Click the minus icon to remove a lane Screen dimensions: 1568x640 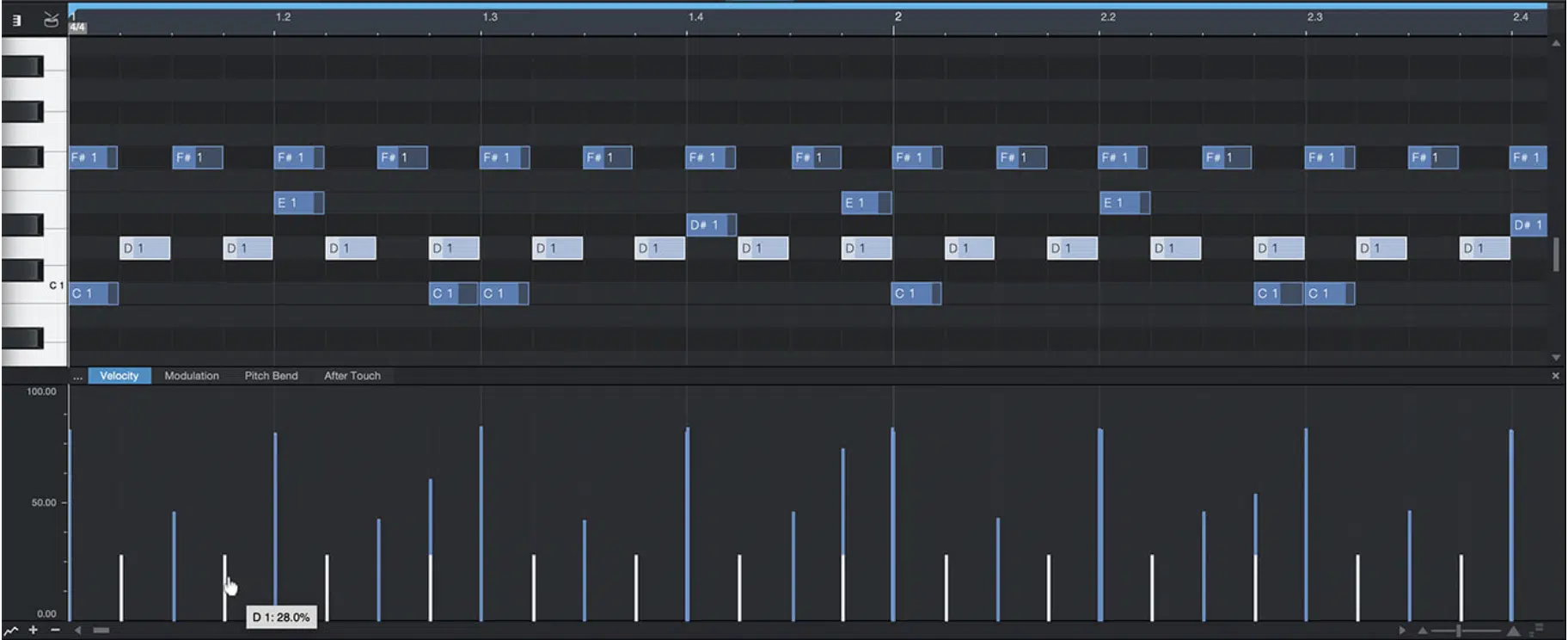pos(55,631)
